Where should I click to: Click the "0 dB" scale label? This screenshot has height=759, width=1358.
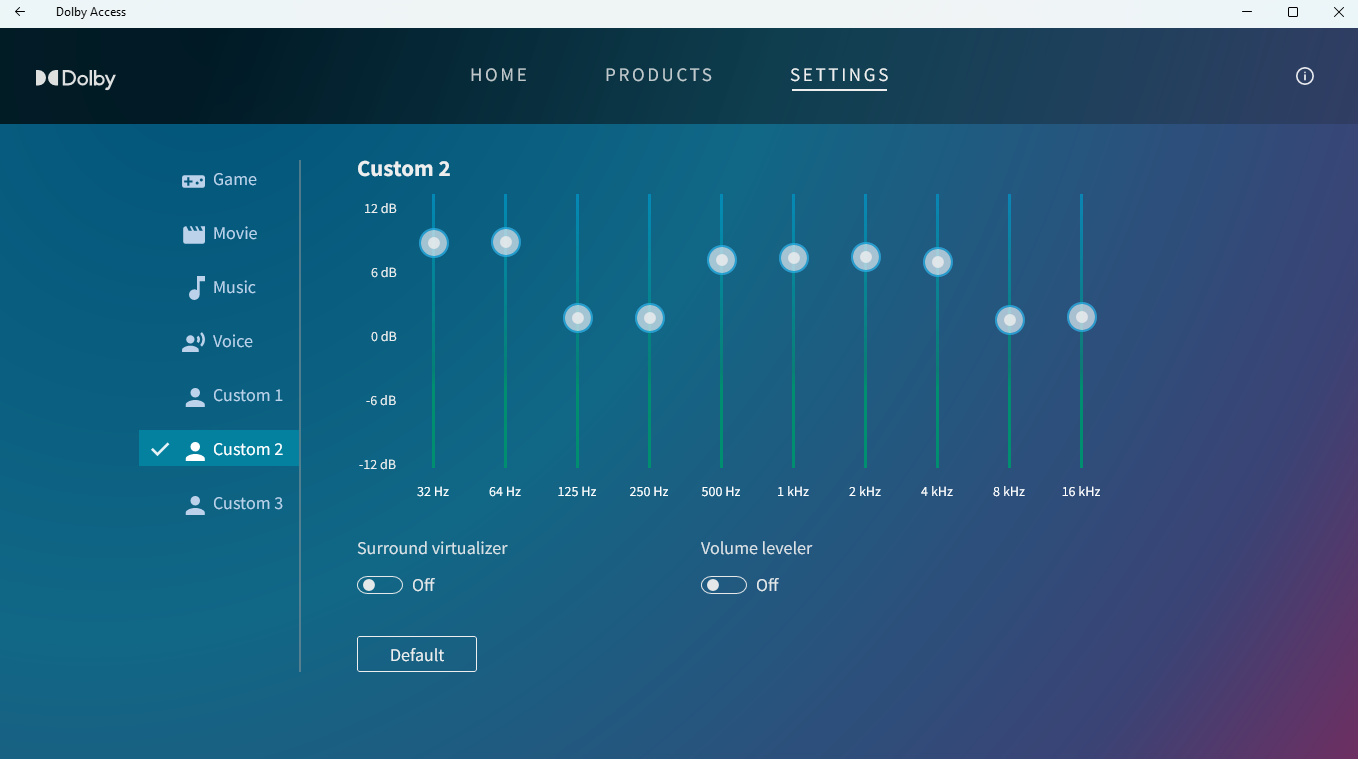(383, 336)
